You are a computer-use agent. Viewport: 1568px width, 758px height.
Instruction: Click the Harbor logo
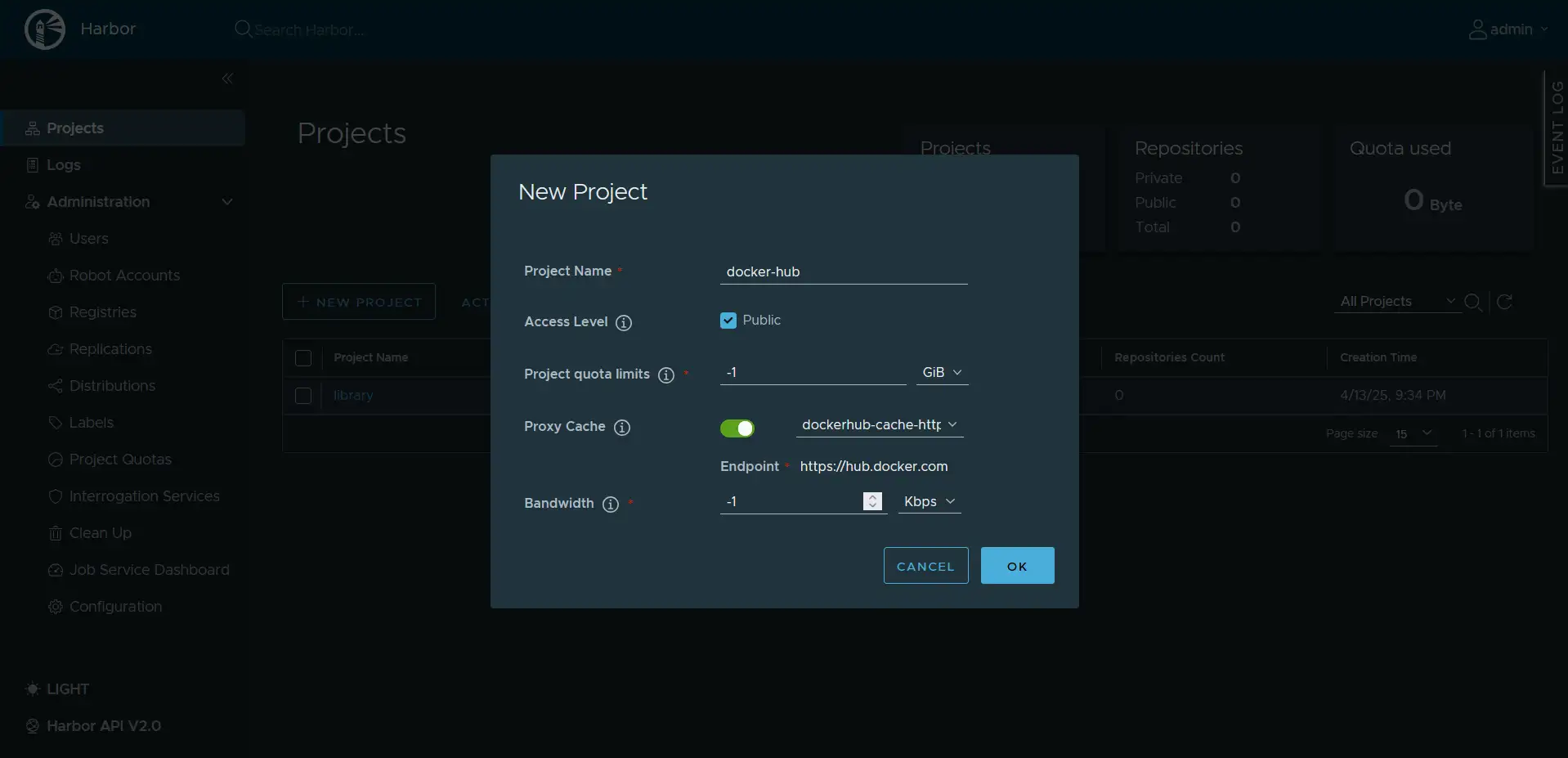click(x=45, y=29)
